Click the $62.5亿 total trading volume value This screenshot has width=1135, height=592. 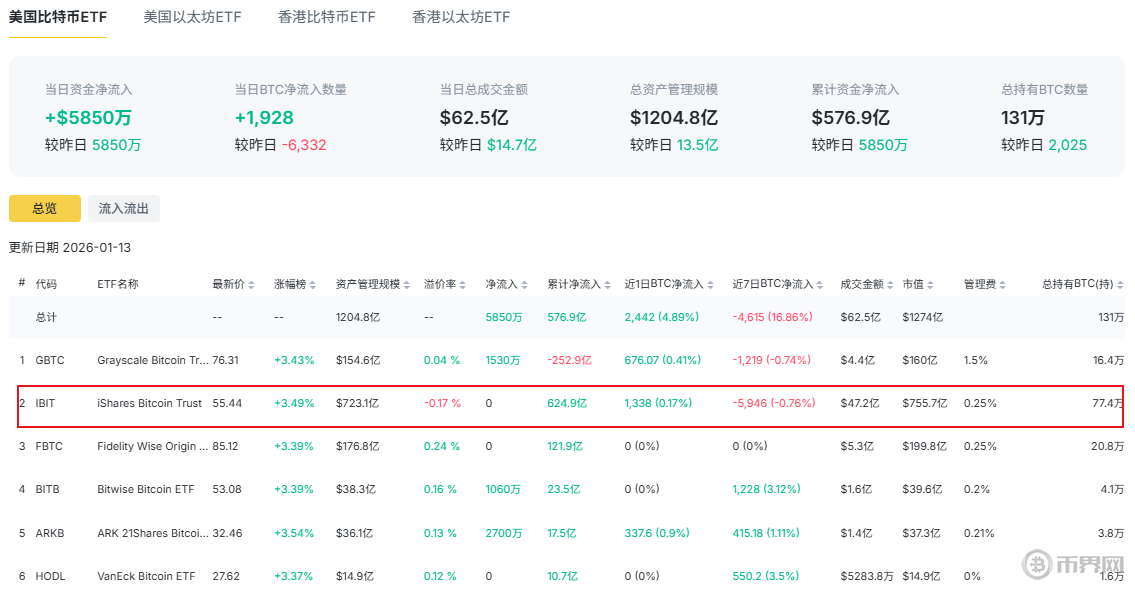[474, 117]
